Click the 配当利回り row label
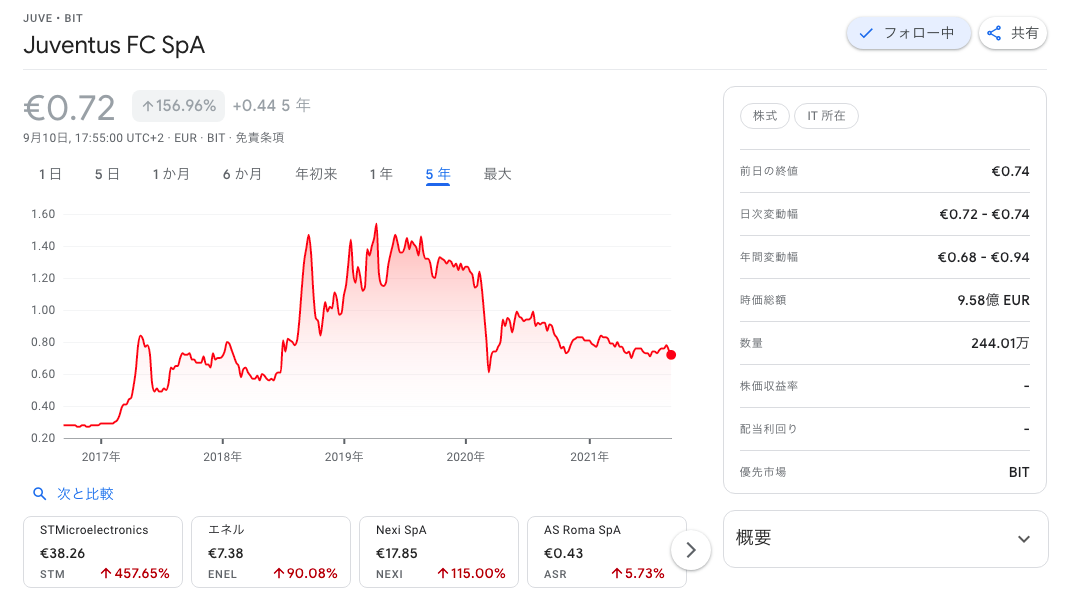Viewport: 1074px width, 597px height. [769, 429]
